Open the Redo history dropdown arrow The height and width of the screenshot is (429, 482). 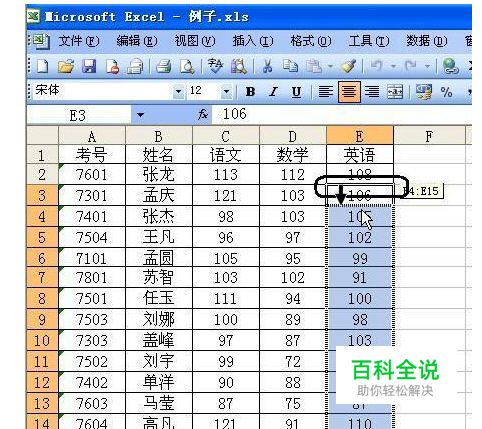click(428, 66)
